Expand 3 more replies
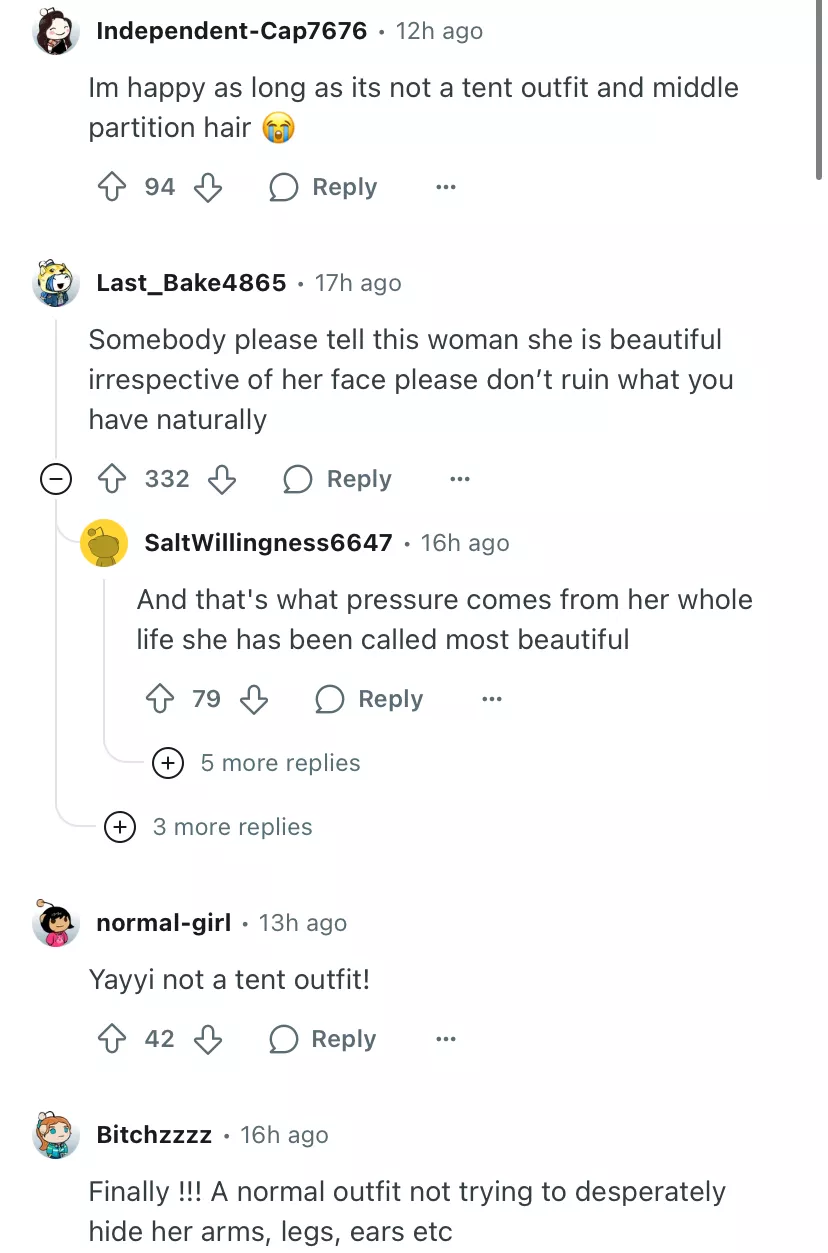The height and width of the screenshot is (1253, 828). tap(120, 827)
